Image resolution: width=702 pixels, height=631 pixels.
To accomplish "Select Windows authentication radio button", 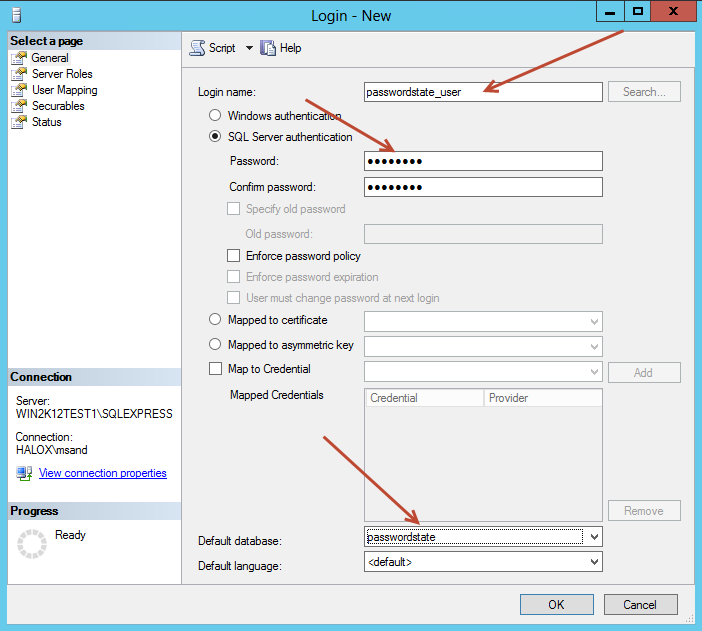I will [214, 116].
